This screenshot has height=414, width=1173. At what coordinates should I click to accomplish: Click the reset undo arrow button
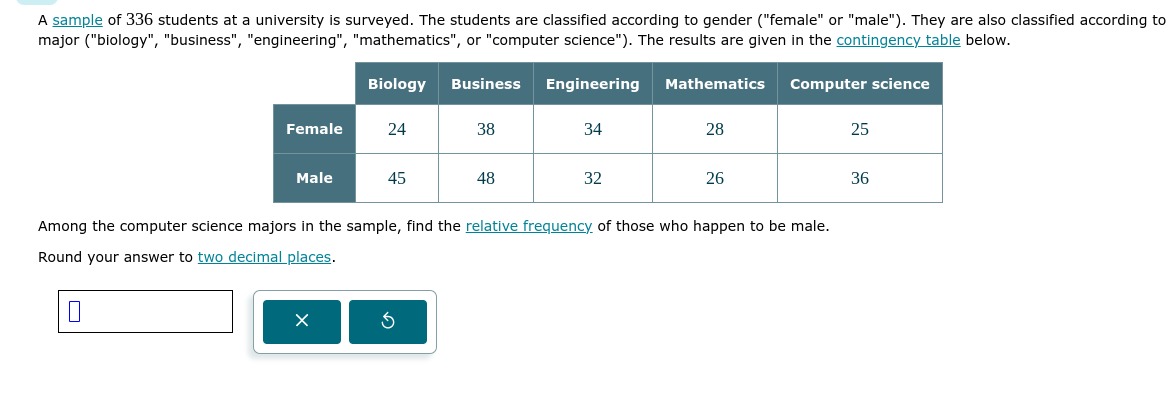tap(388, 322)
